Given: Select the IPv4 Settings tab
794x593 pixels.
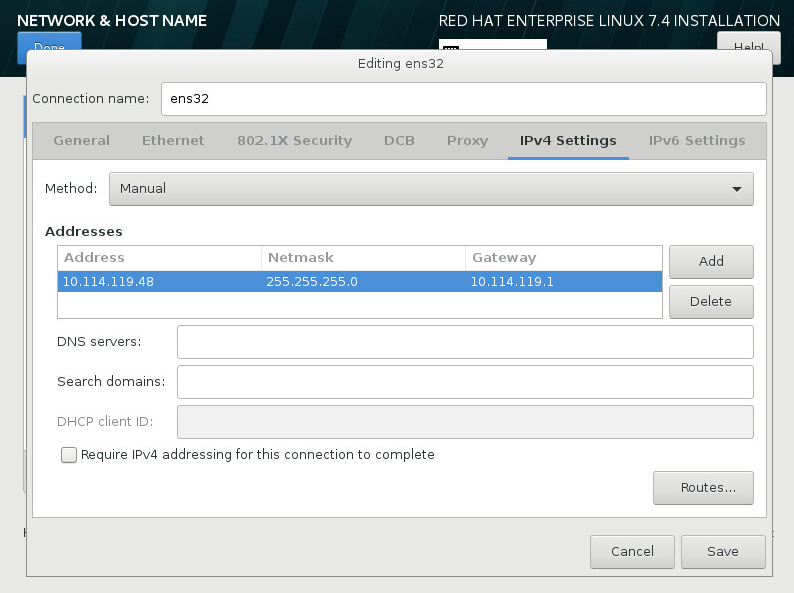Looking at the screenshot, I should pyautogui.click(x=568, y=140).
